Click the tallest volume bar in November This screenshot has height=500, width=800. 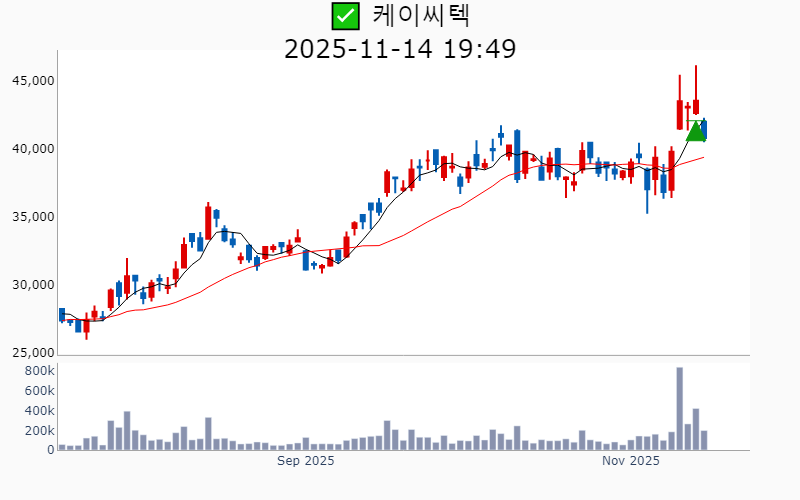click(x=679, y=409)
